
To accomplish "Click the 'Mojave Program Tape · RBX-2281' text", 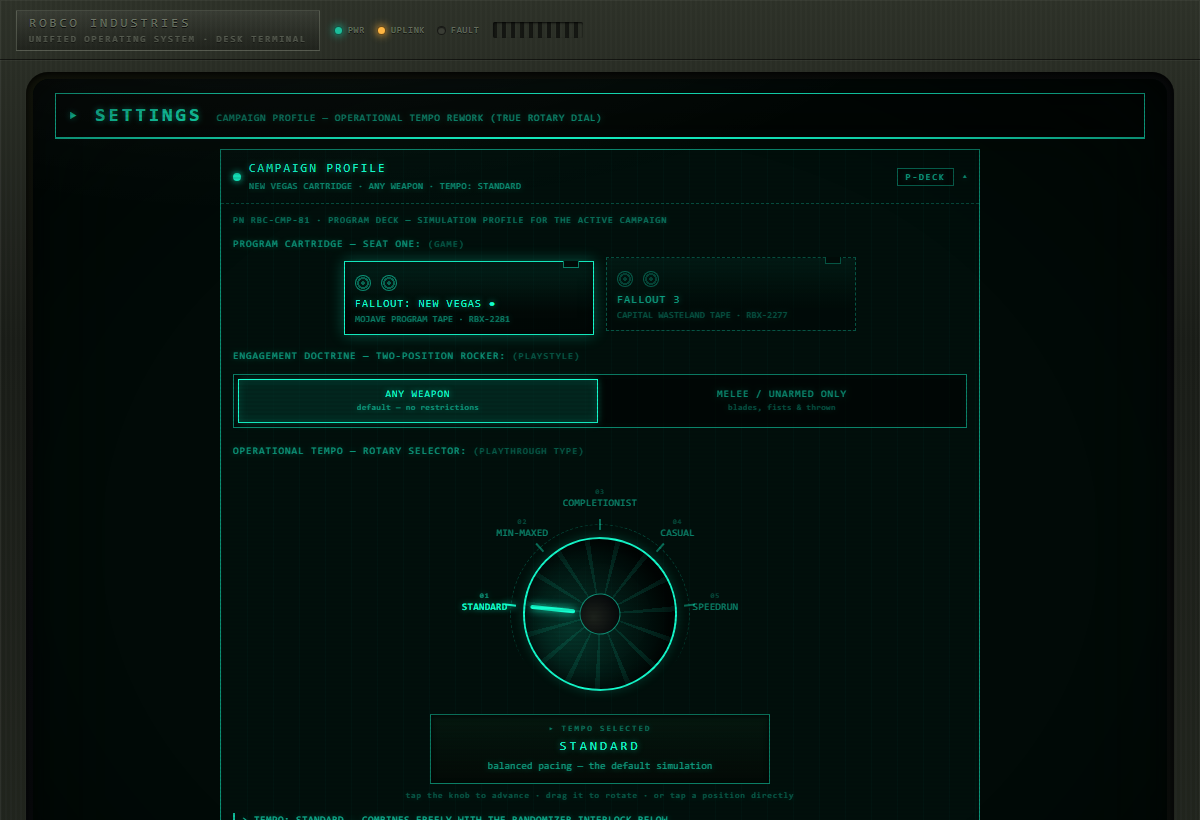I will click(432, 319).
